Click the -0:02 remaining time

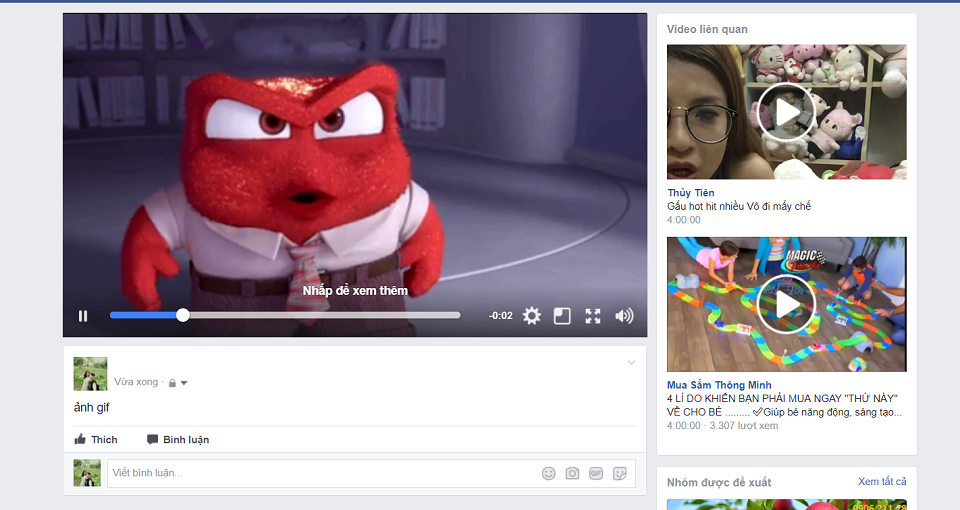(500, 316)
